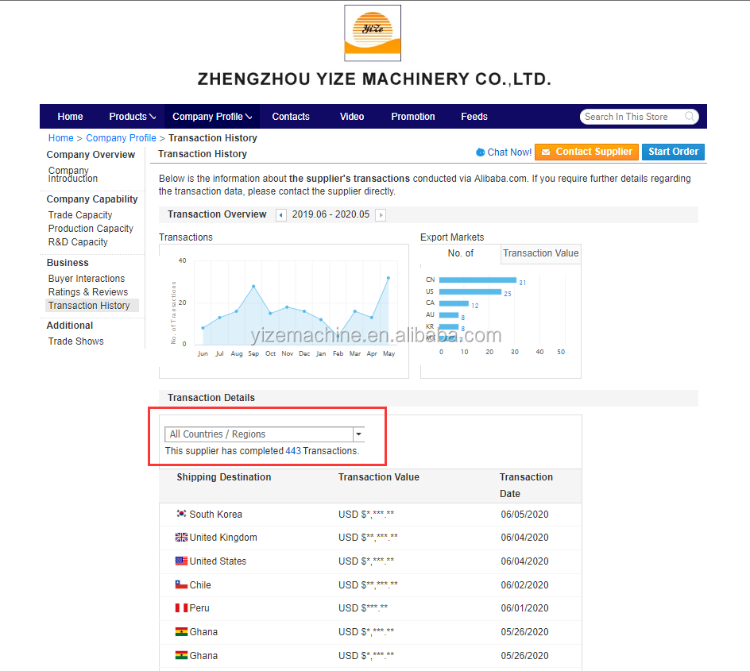Click the South Korea flag icon
This screenshot has width=750, height=671.
click(181, 514)
